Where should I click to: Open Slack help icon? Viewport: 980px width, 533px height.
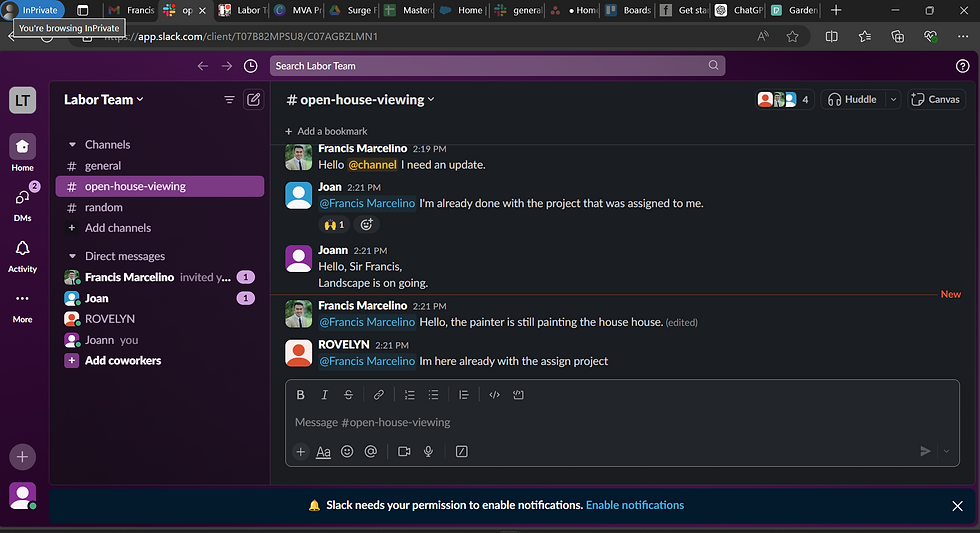click(962, 66)
